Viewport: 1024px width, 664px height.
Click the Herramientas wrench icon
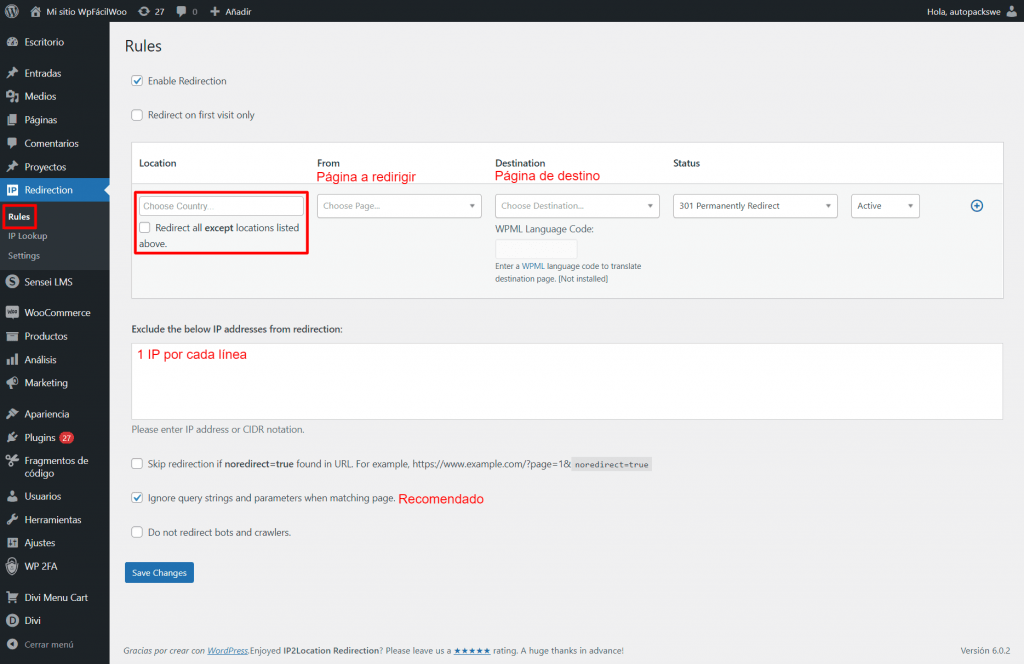(12, 520)
